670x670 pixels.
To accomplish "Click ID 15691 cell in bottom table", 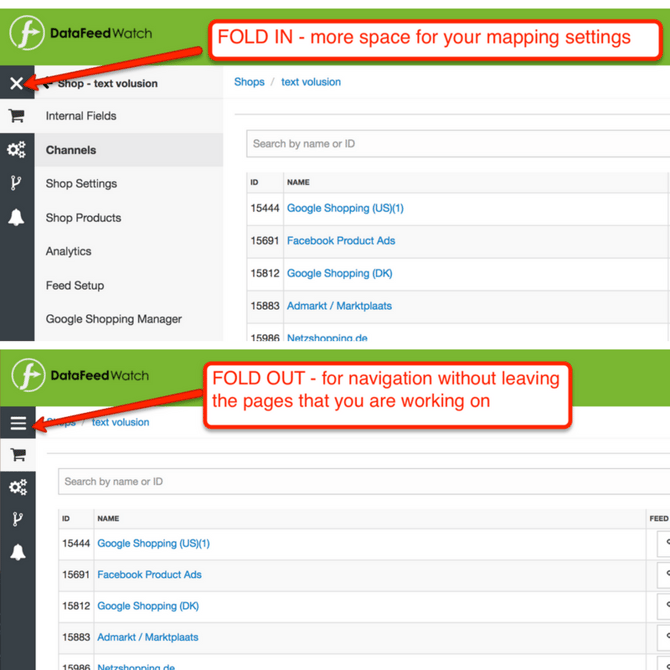I will coord(76,574).
